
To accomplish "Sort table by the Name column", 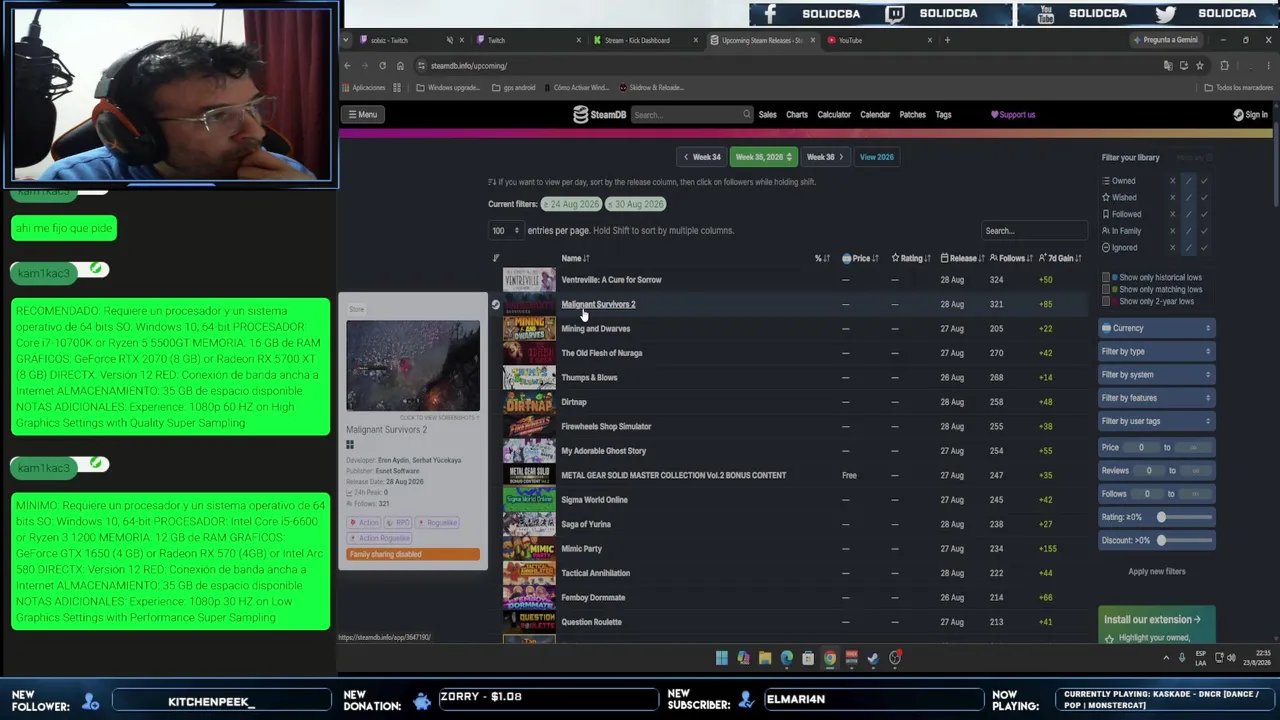I will click(575, 259).
